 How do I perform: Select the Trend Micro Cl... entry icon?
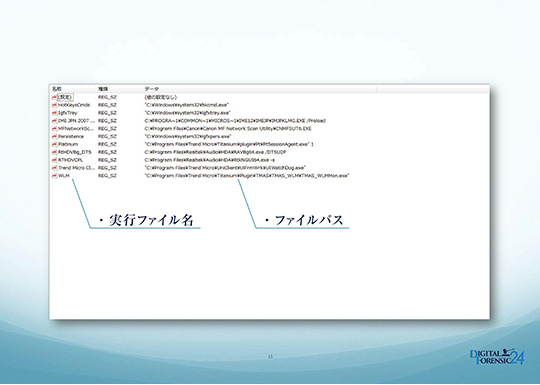54,168
